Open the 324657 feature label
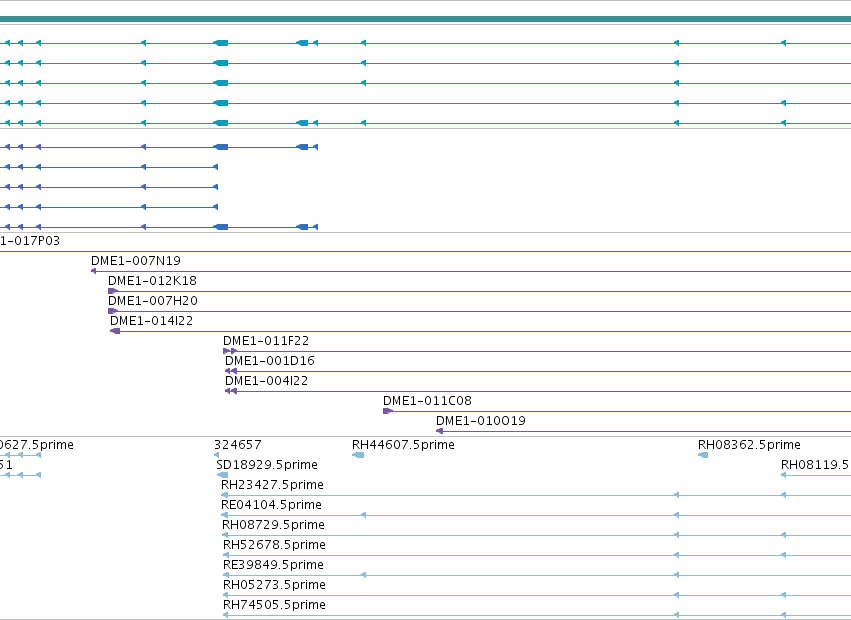This screenshot has width=851, height=620. click(x=238, y=445)
